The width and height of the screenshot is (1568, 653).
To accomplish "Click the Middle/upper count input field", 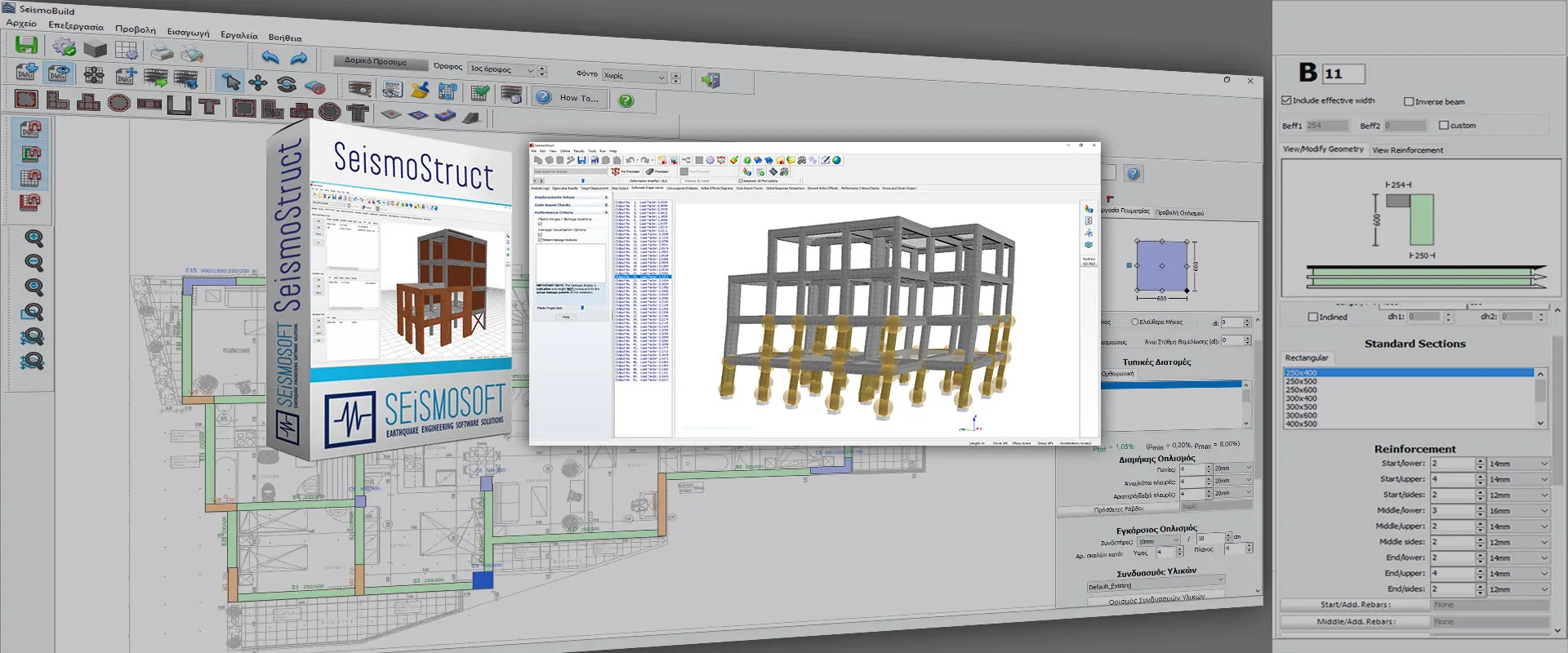I will point(1453,526).
